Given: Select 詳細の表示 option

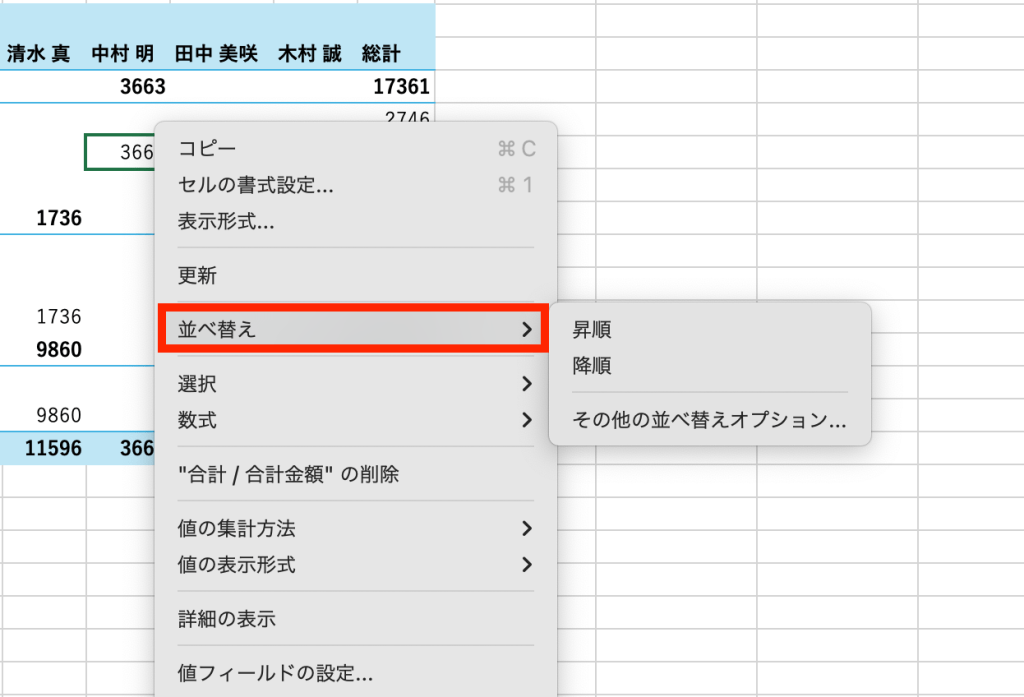Looking at the screenshot, I should [226, 619].
